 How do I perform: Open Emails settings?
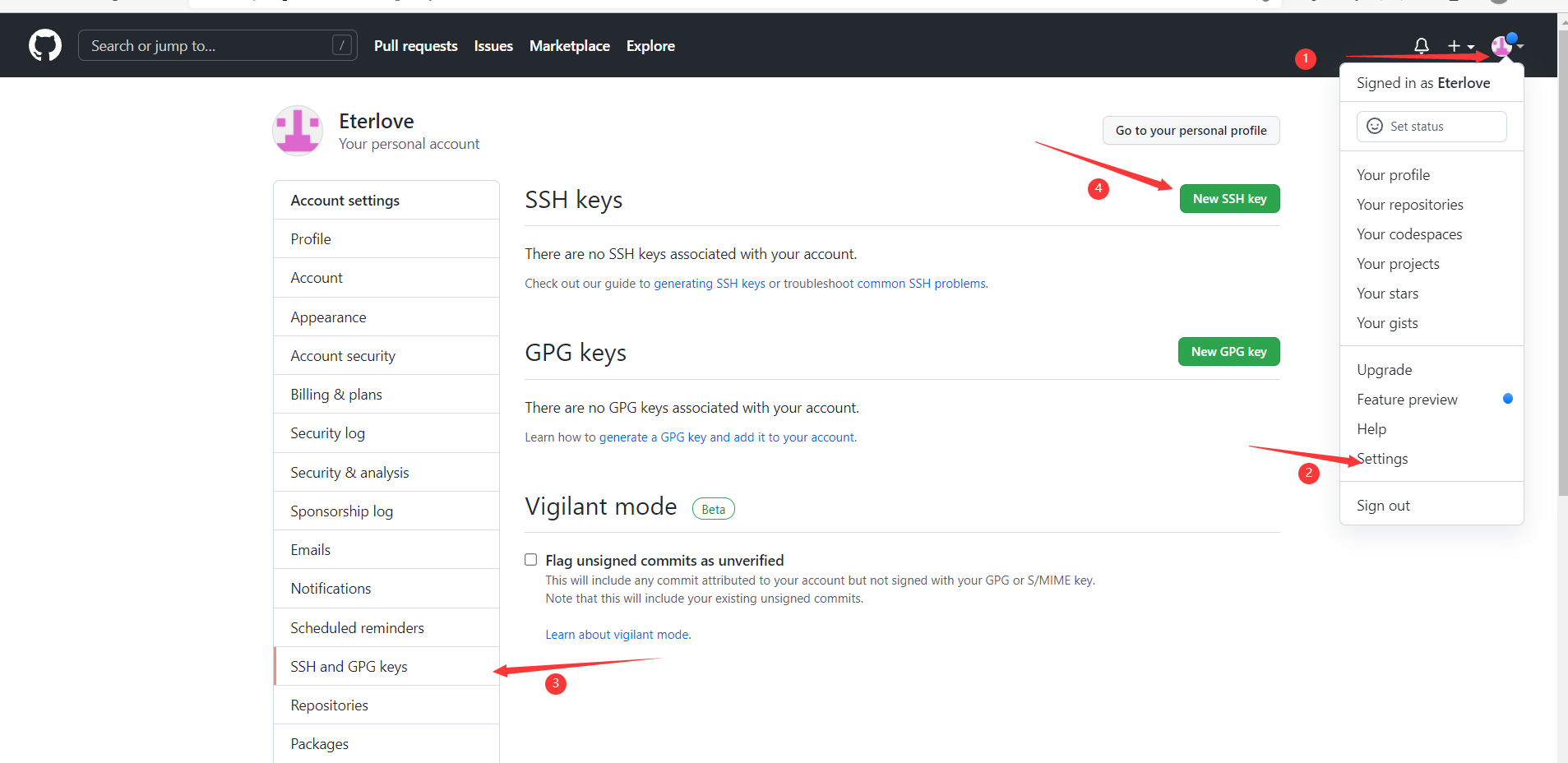coord(386,549)
